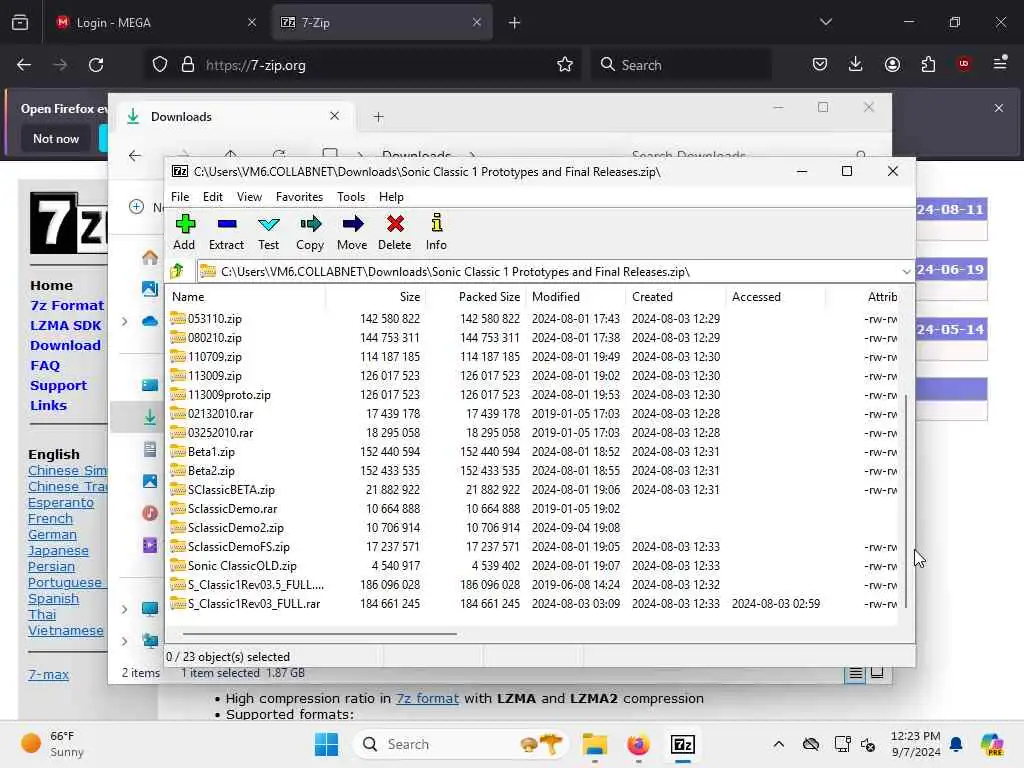This screenshot has height=768, width=1024.
Task: Click the Firefox Search box
Action: [x=682, y=65]
